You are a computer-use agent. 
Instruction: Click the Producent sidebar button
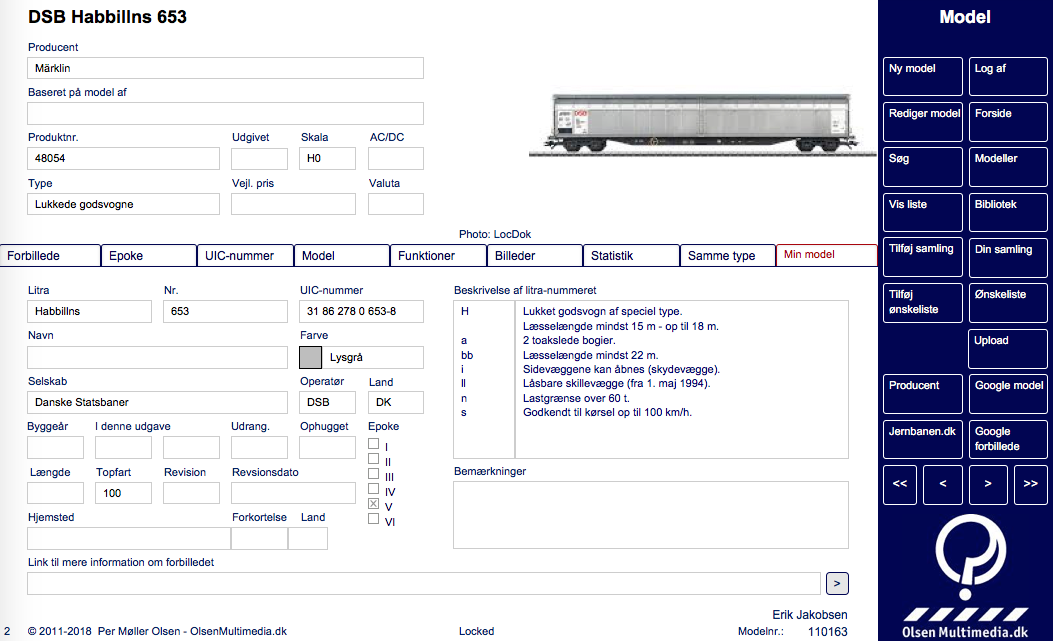point(923,394)
